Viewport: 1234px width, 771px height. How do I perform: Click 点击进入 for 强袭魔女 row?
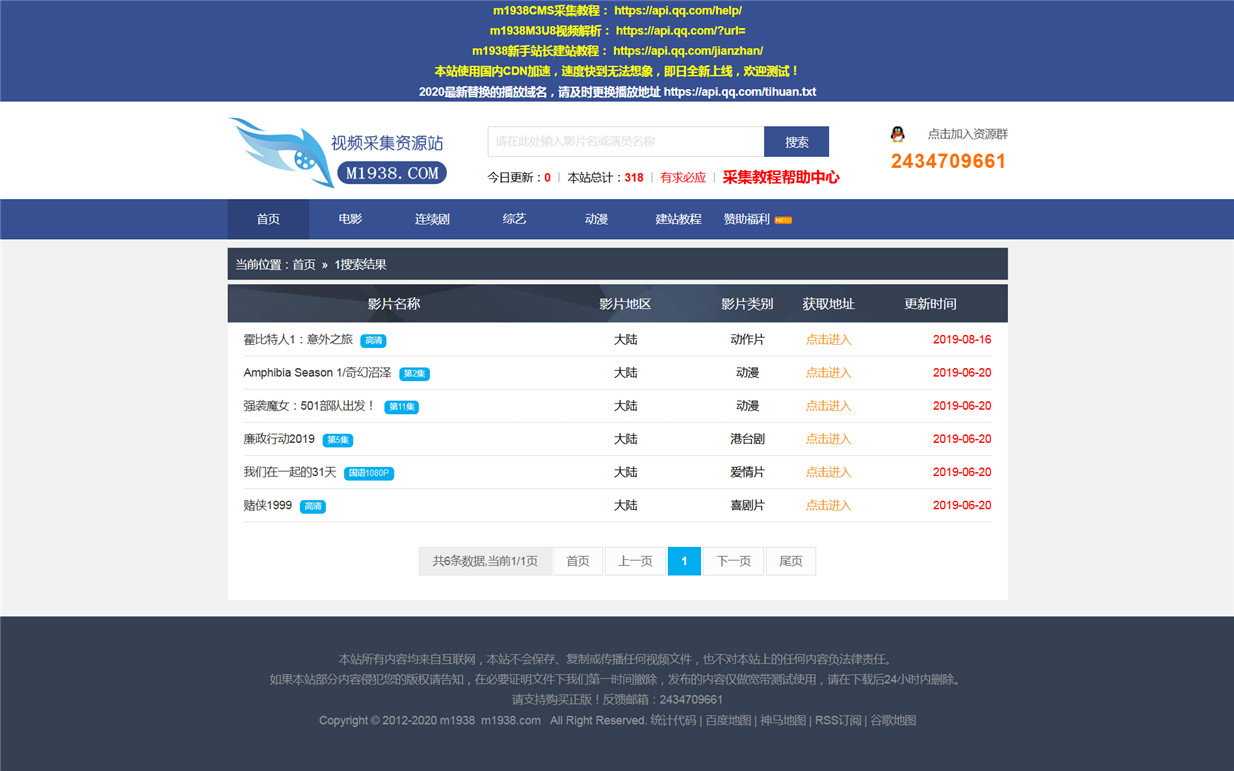pos(829,406)
